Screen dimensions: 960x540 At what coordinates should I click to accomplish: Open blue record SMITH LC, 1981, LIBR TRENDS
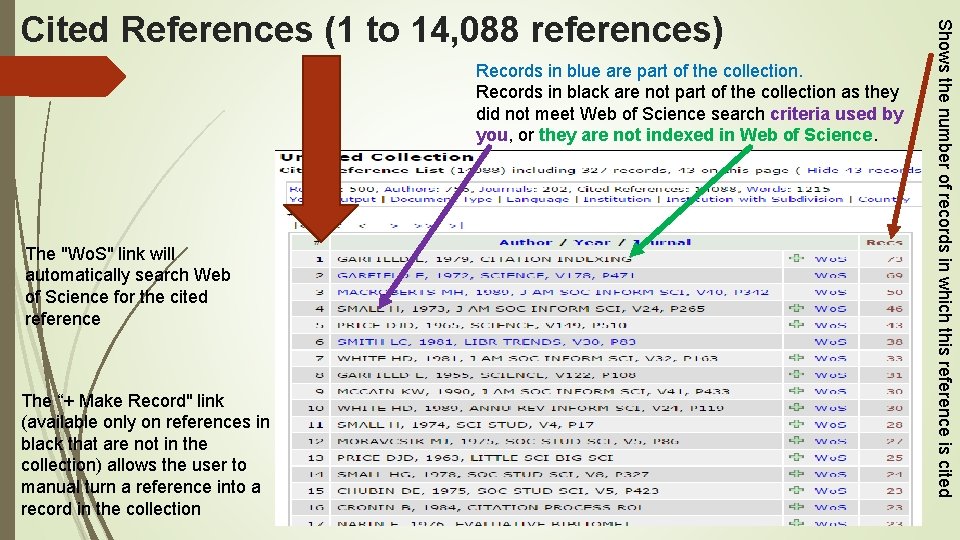coord(486,342)
